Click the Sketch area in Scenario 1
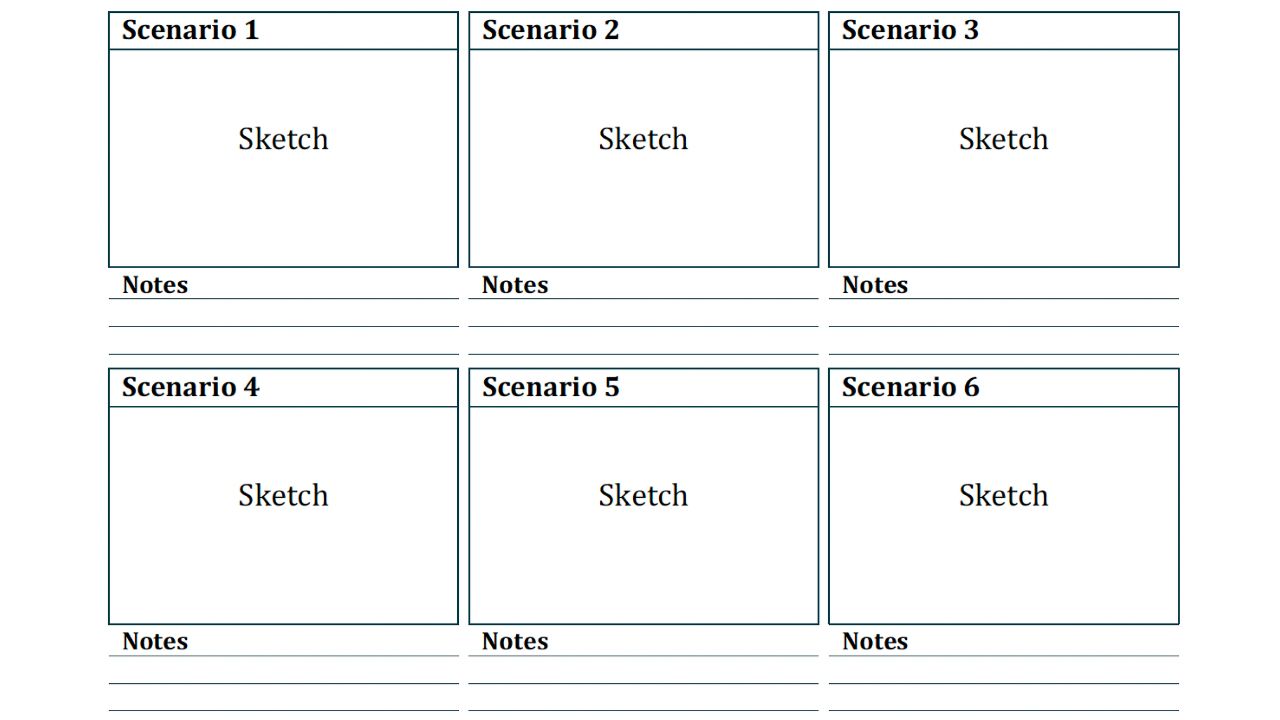The height and width of the screenshot is (720, 1280). 283,158
